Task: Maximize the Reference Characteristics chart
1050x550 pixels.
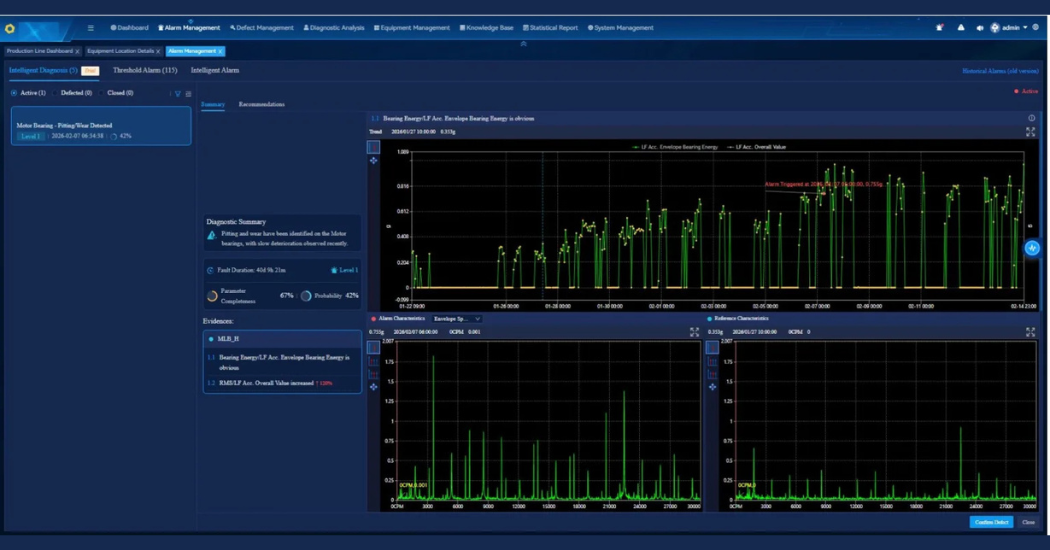Action: click(1030, 332)
